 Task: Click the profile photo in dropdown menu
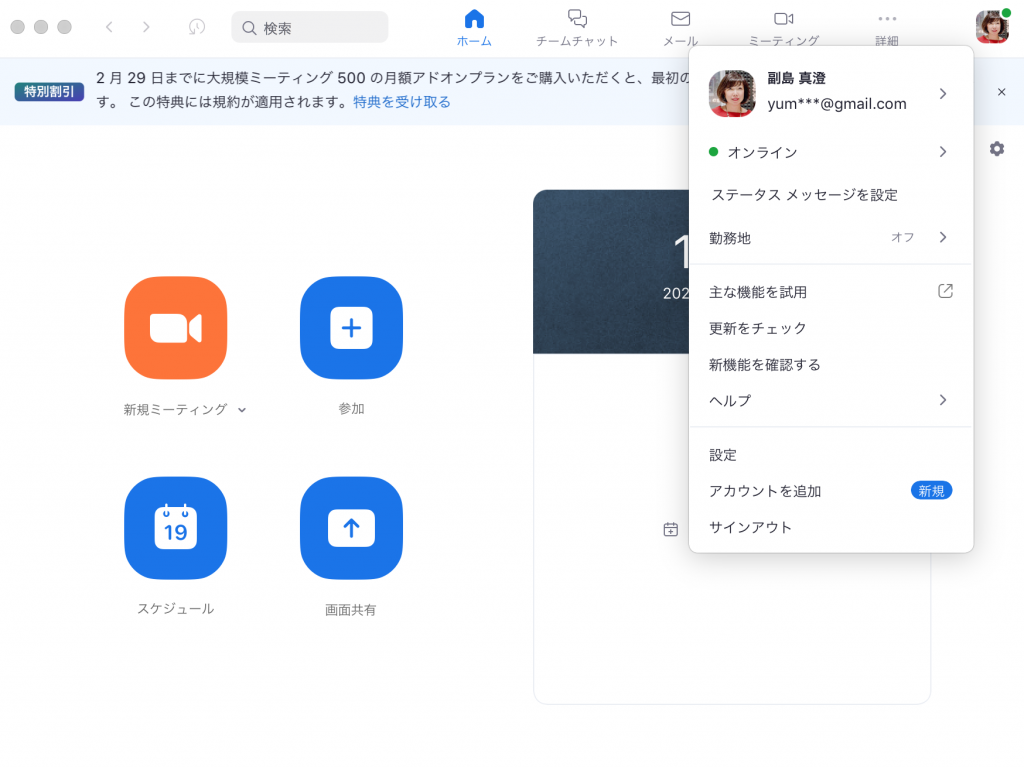[x=732, y=93]
